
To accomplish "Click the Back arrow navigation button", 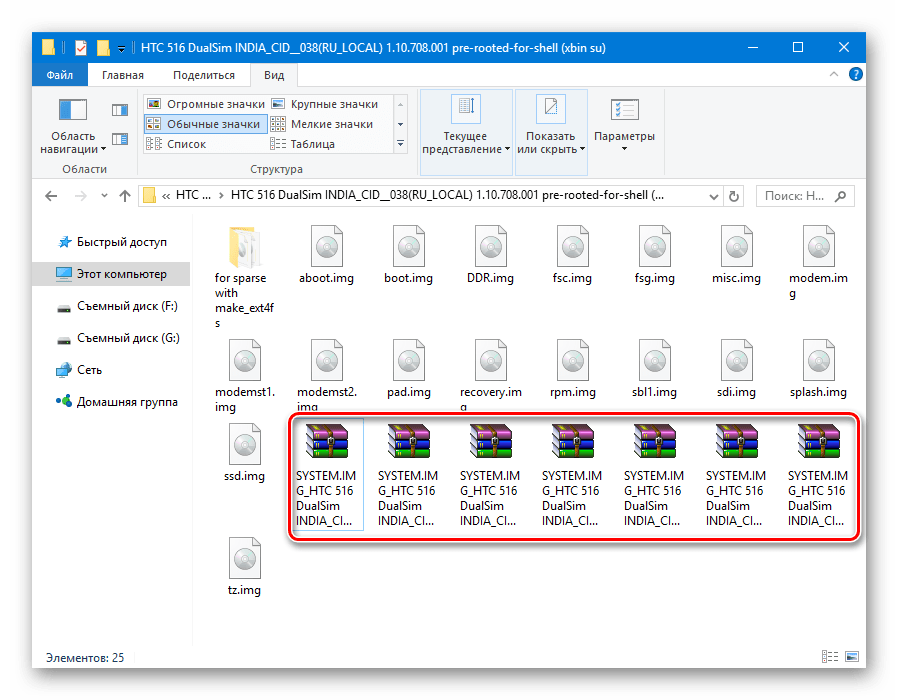I will coord(51,196).
